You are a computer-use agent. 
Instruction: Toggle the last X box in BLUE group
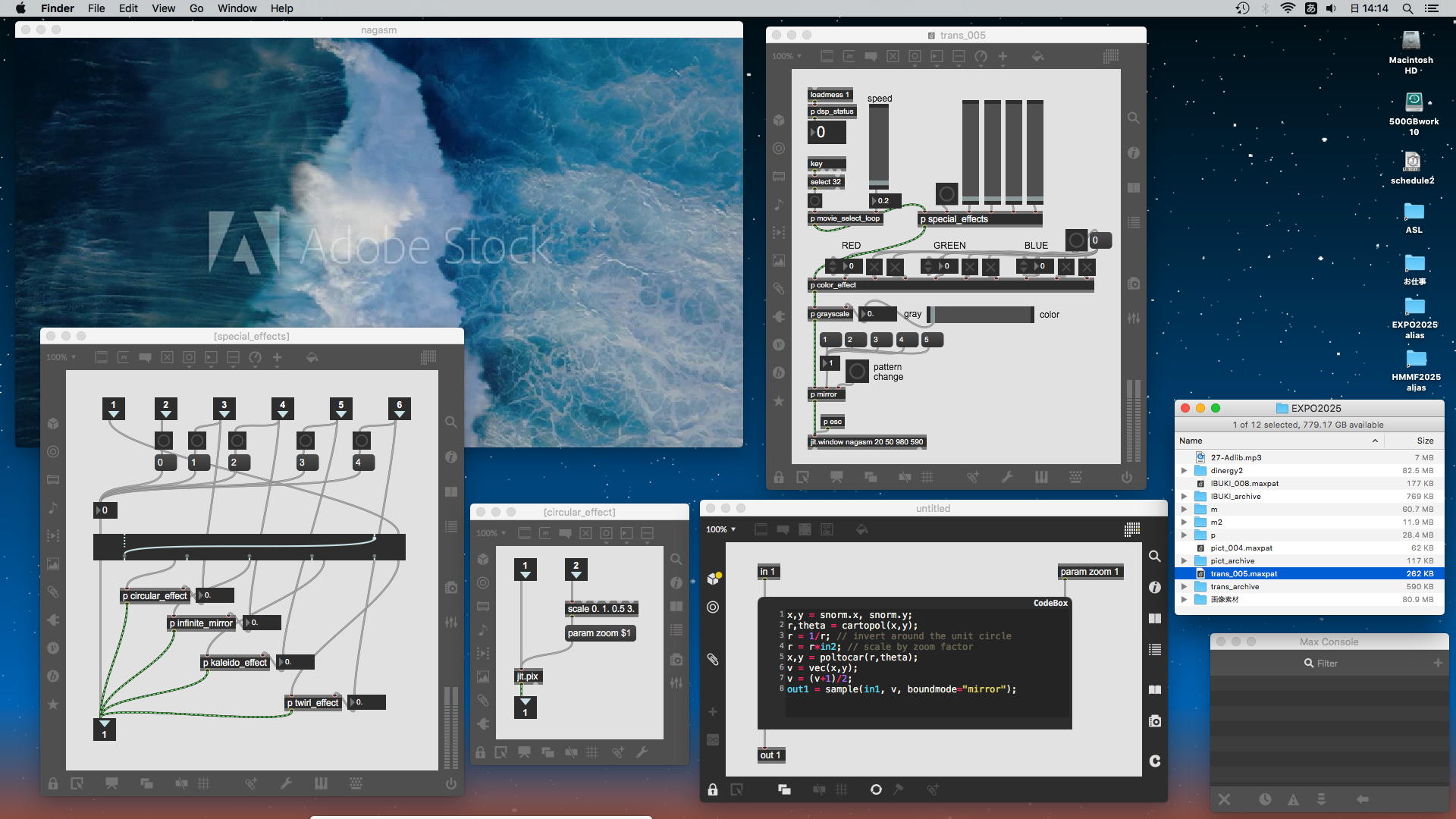pos(1087,267)
